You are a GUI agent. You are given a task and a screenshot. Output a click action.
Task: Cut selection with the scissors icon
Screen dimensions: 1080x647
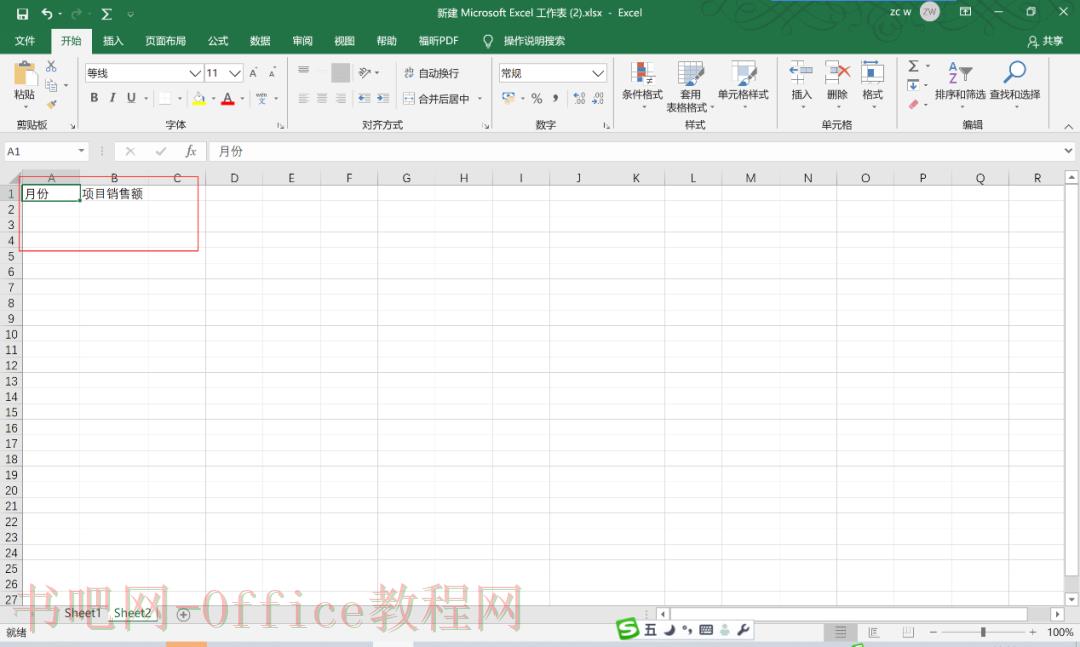pyautogui.click(x=52, y=66)
